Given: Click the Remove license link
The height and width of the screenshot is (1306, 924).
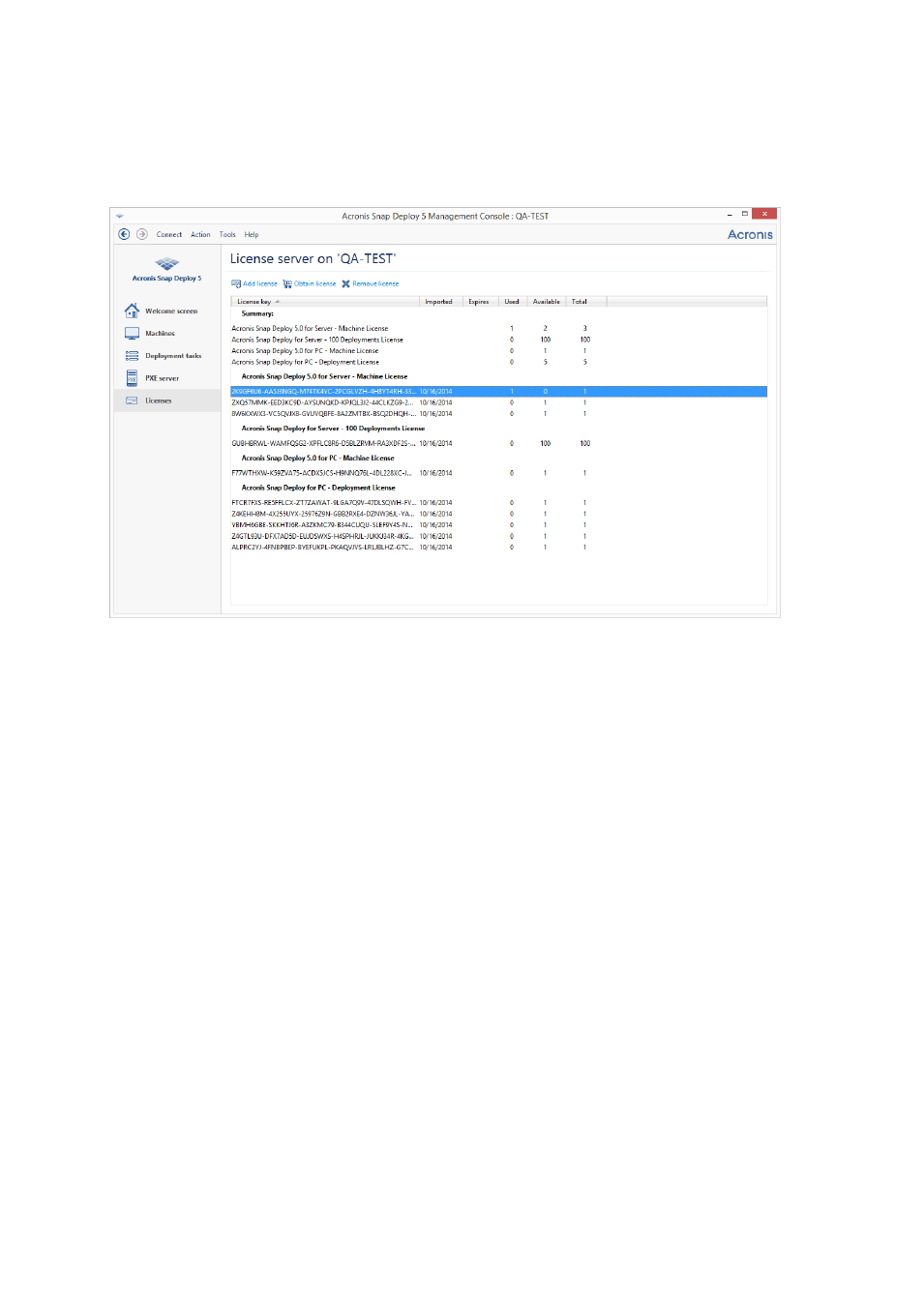Looking at the screenshot, I should pyautogui.click(x=375, y=283).
